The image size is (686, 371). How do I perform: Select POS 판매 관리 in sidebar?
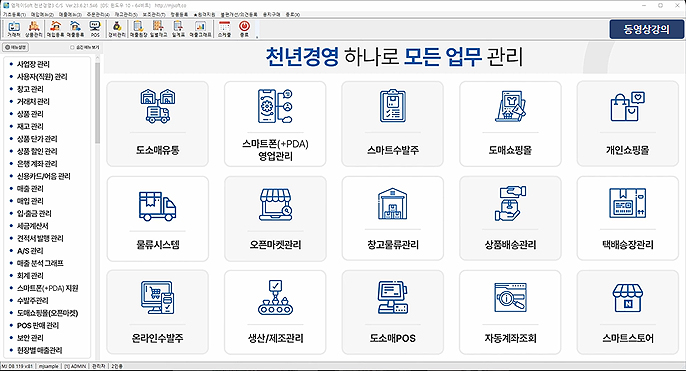click(x=38, y=326)
